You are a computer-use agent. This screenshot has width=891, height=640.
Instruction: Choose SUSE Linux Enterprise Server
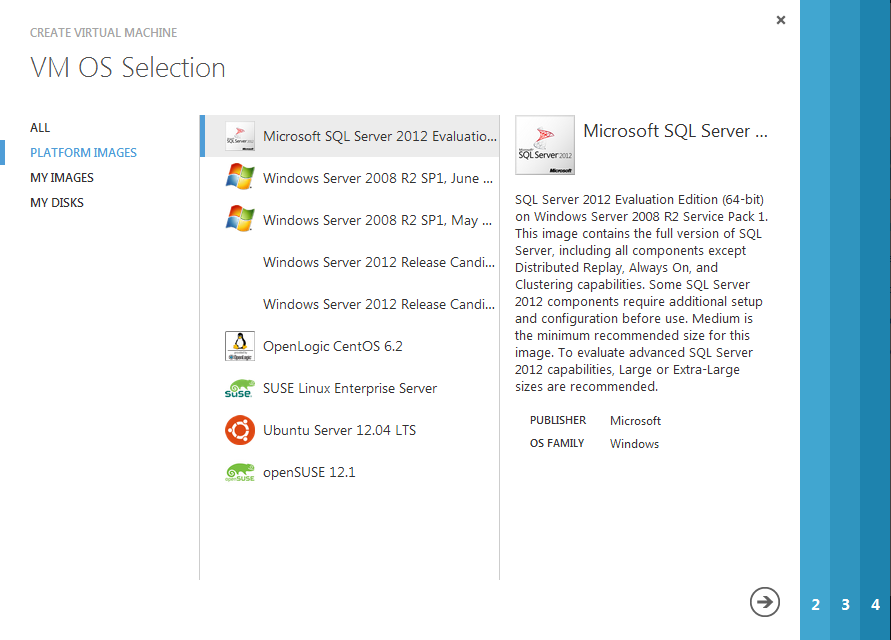(350, 388)
